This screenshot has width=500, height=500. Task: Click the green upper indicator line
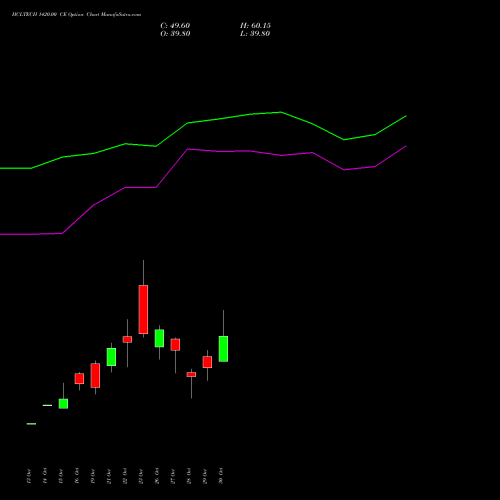(x=203, y=121)
